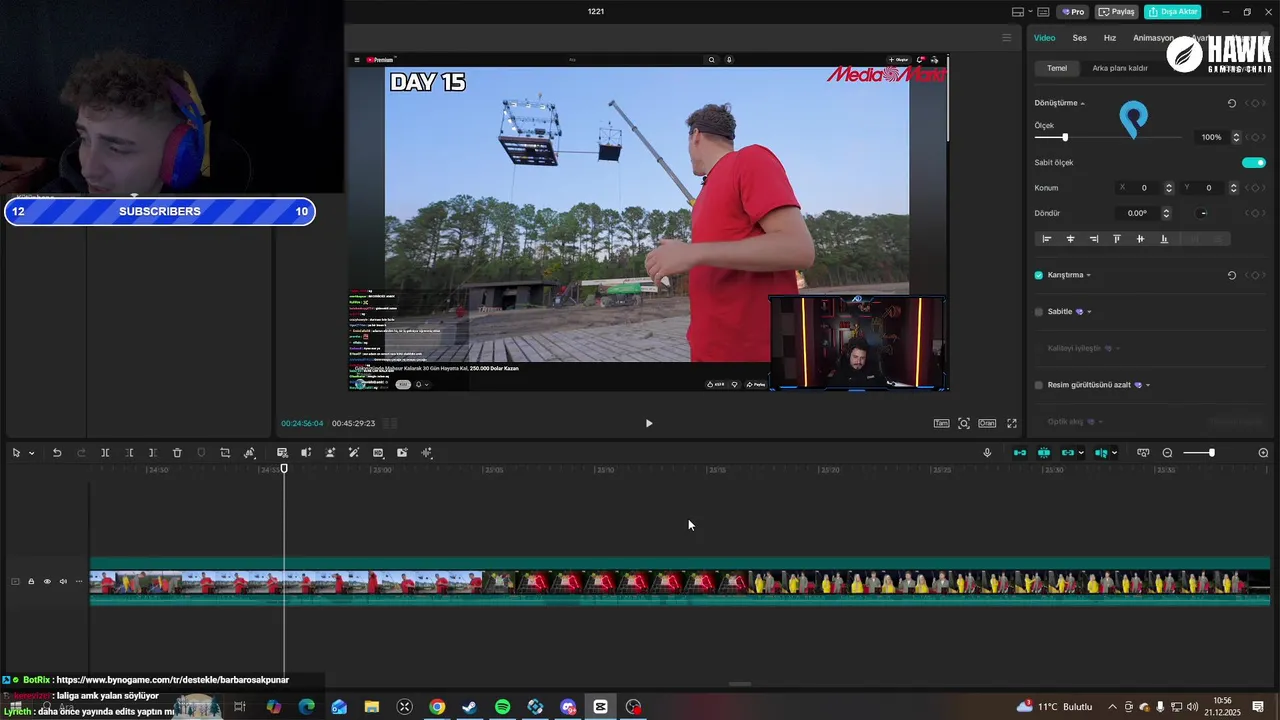Align clip to bottom edge
The height and width of the screenshot is (720, 1280).
[x=1164, y=239]
